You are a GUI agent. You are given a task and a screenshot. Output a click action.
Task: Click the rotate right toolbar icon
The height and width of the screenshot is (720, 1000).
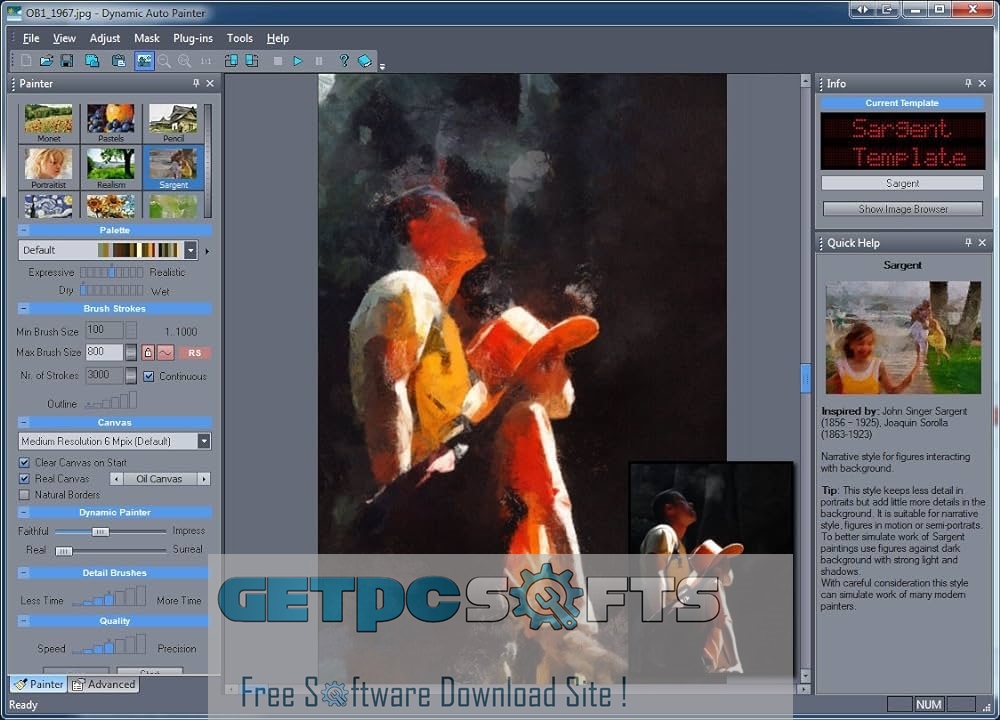click(x=252, y=61)
